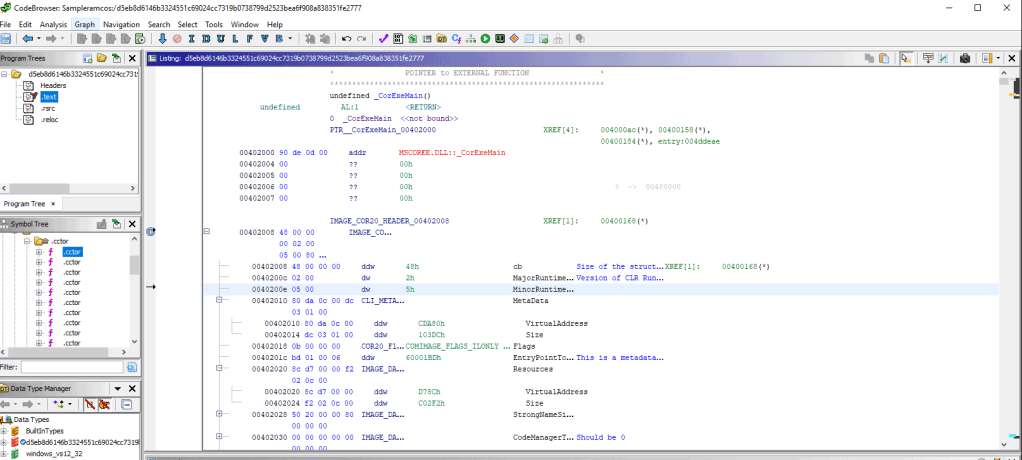The width and height of the screenshot is (1022, 460).
Task: Click the Navigate to Instruction 'I' icon
Action: coord(191,38)
